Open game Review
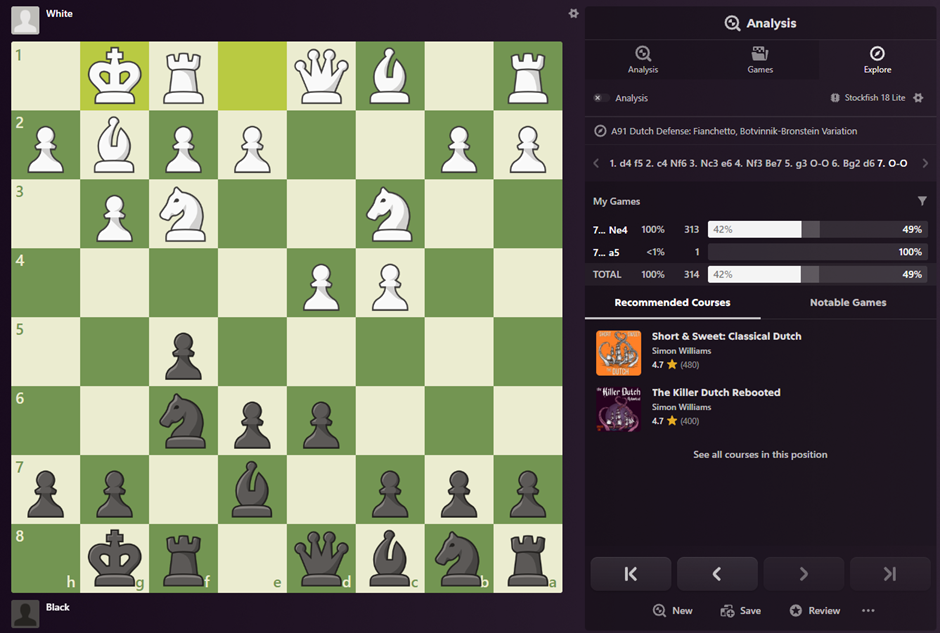The width and height of the screenshot is (940, 633). coord(815,610)
